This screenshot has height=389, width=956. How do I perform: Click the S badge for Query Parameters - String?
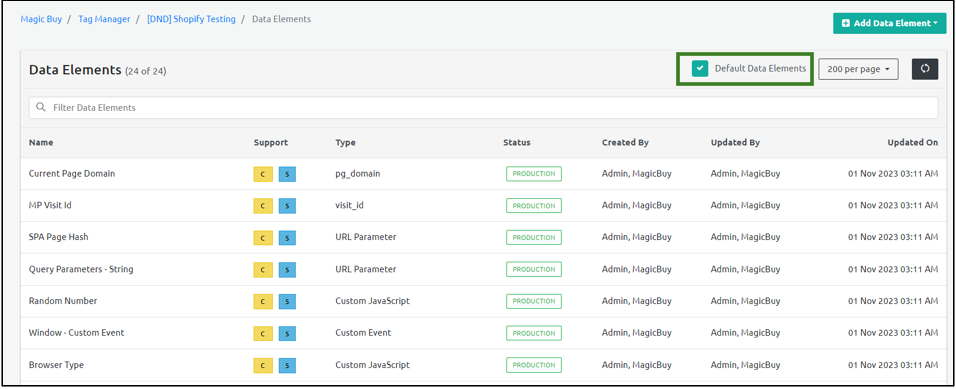[287, 269]
